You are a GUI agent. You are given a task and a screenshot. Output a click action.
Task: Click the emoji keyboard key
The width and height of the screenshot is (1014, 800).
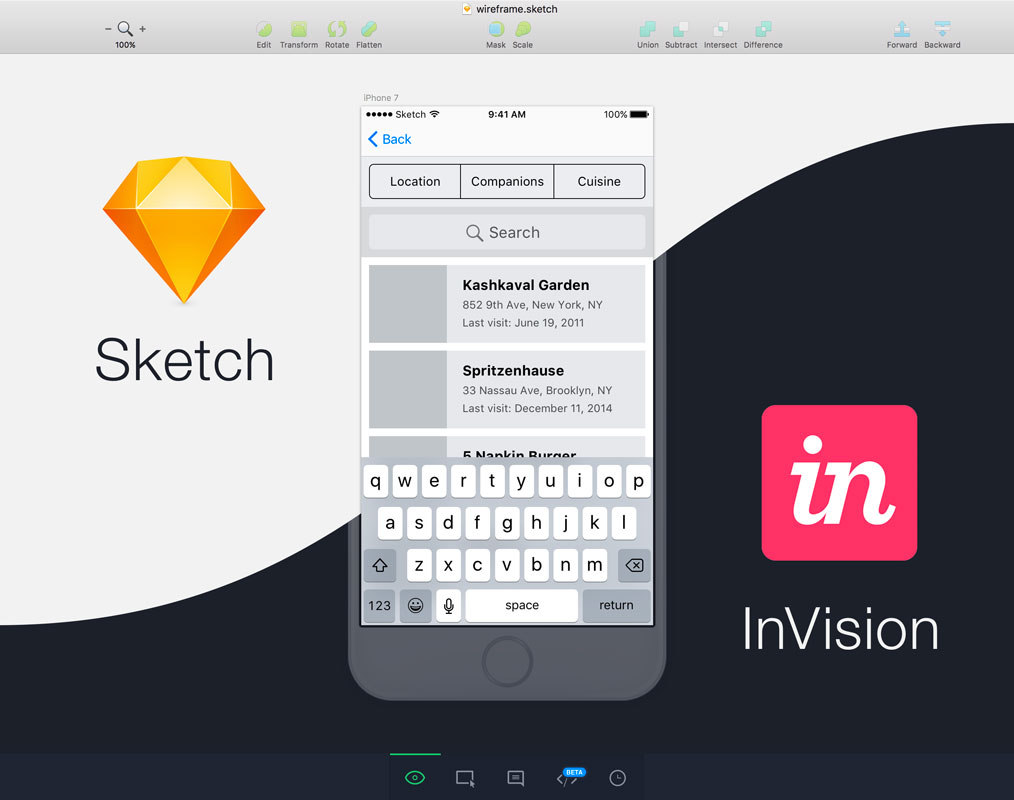tap(416, 605)
